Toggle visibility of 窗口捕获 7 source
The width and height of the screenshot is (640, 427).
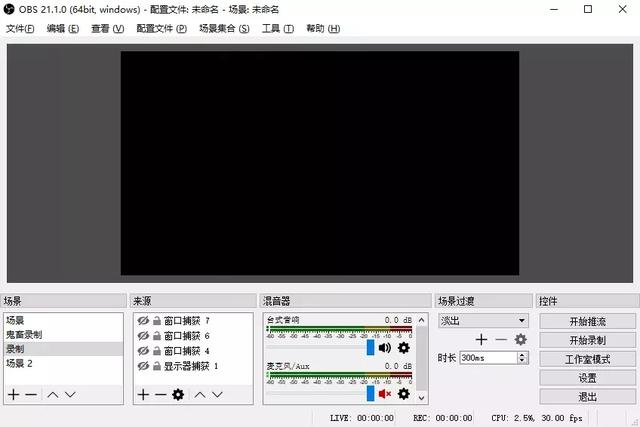(x=142, y=321)
